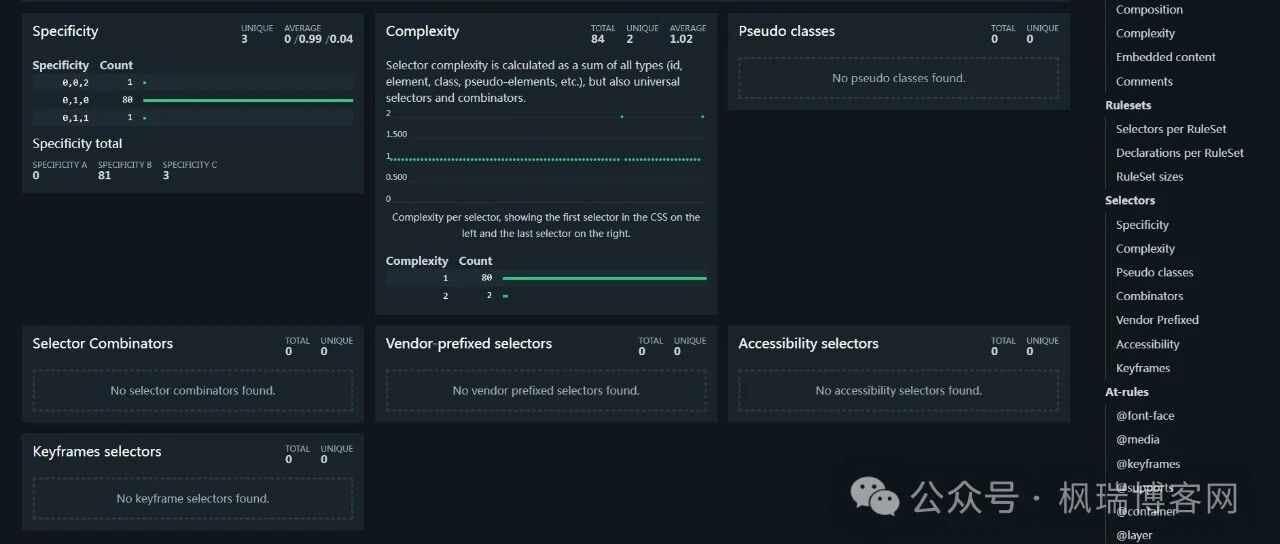Viewport: 1280px width, 544px height.
Task: Select Combinators in the sidebar navigation
Action: click(1149, 296)
